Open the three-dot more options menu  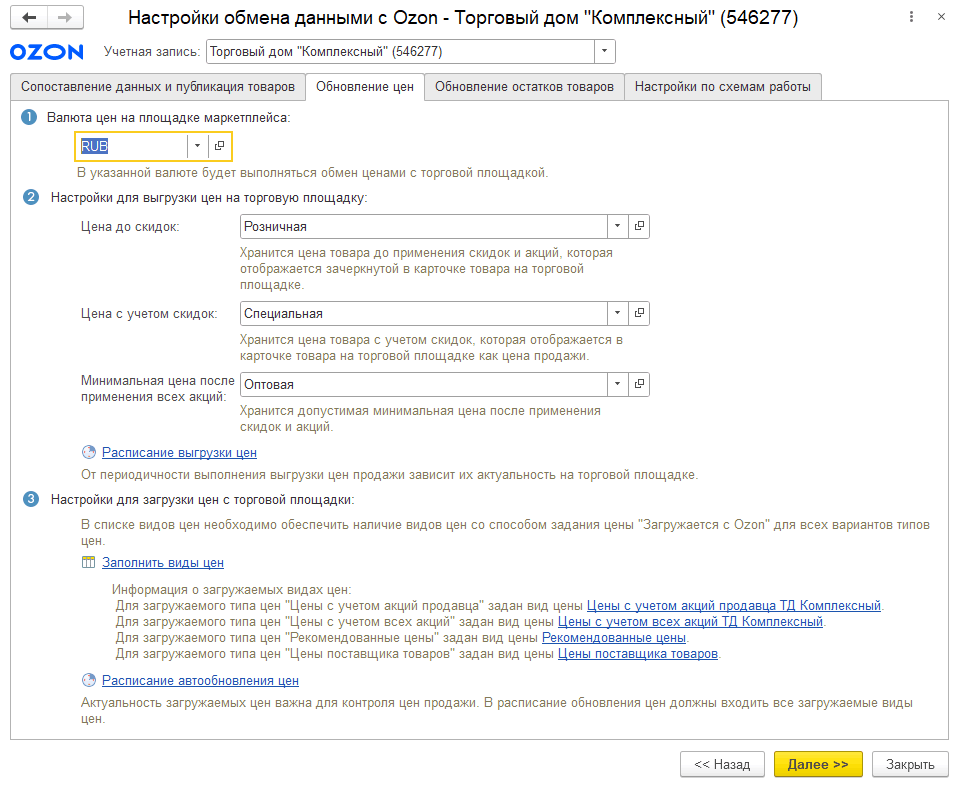[x=911, y=17]
